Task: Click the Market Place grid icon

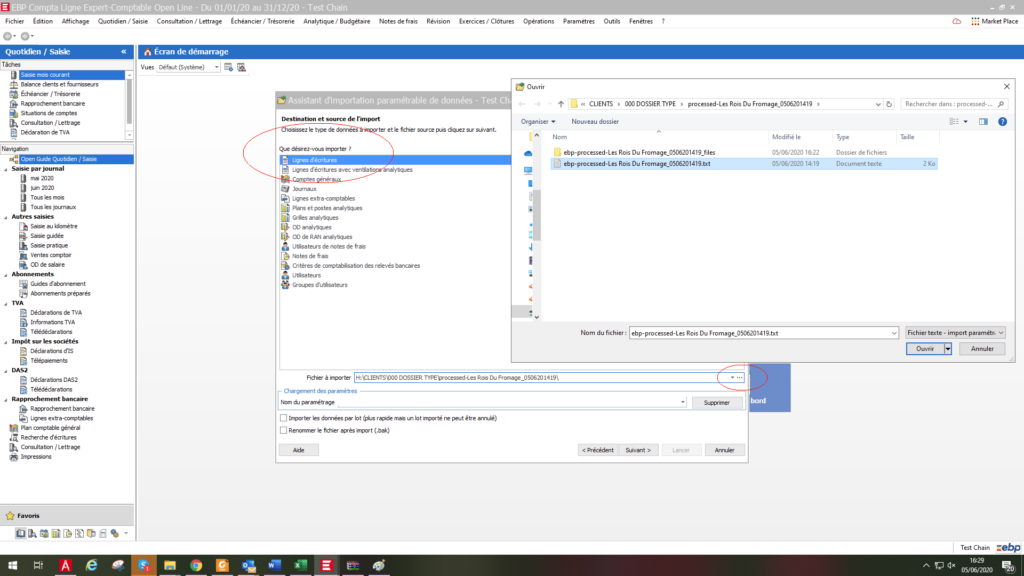Action: coord(975,22)
